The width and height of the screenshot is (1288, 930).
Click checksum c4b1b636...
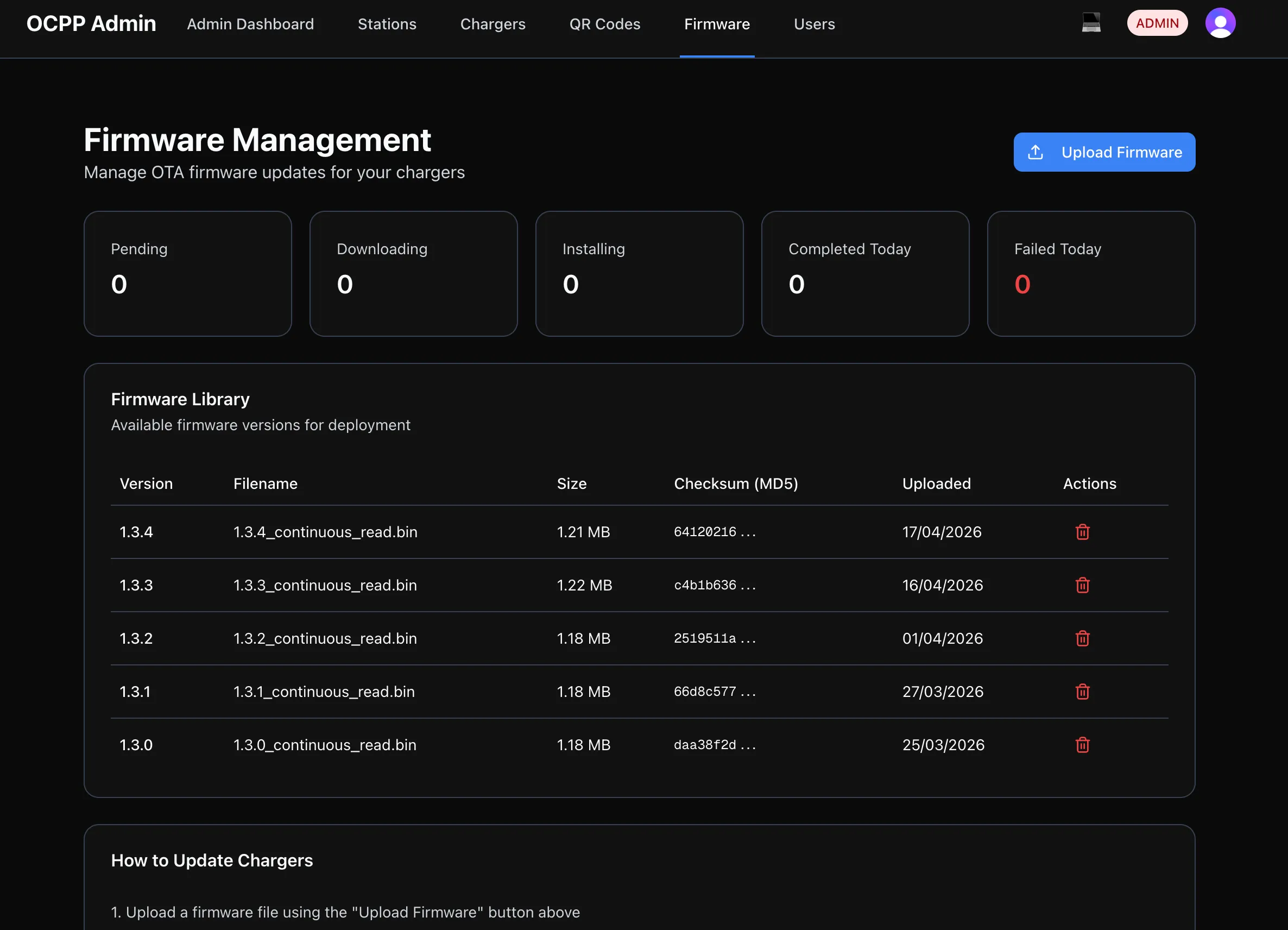pos(715,585)
